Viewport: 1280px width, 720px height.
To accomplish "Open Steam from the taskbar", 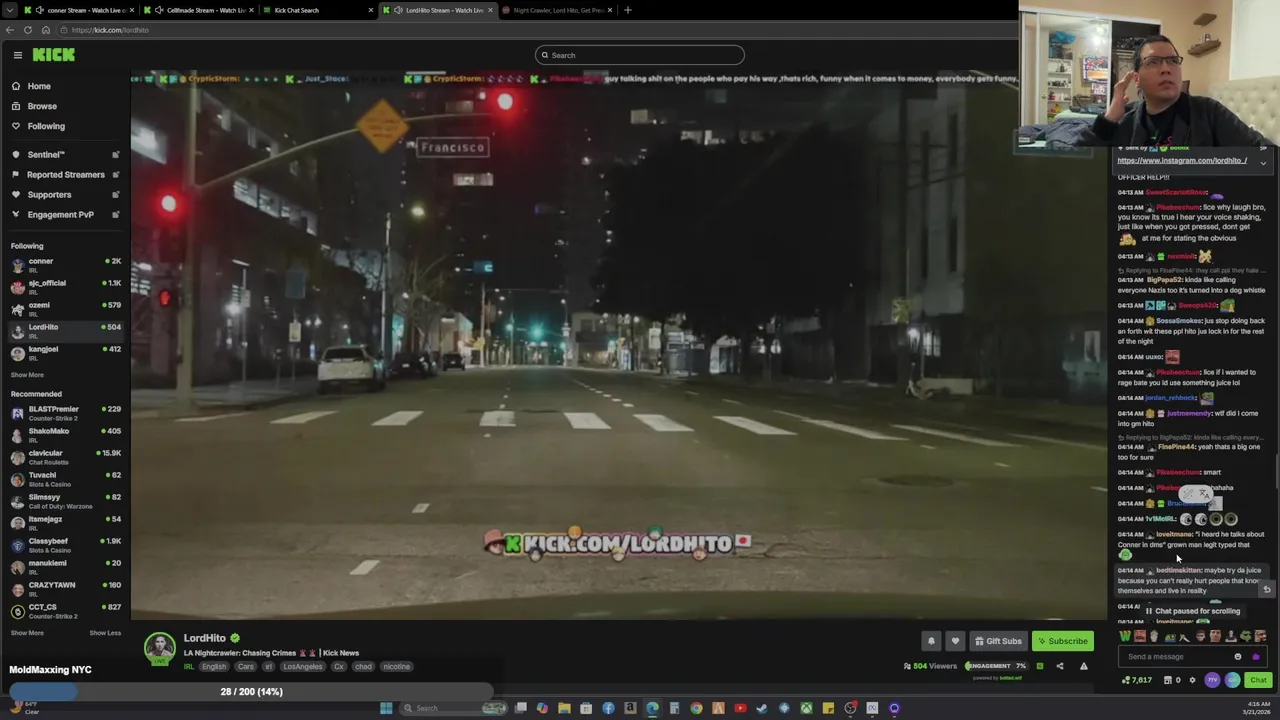I will pyautogui.click(x=762, y=708).
